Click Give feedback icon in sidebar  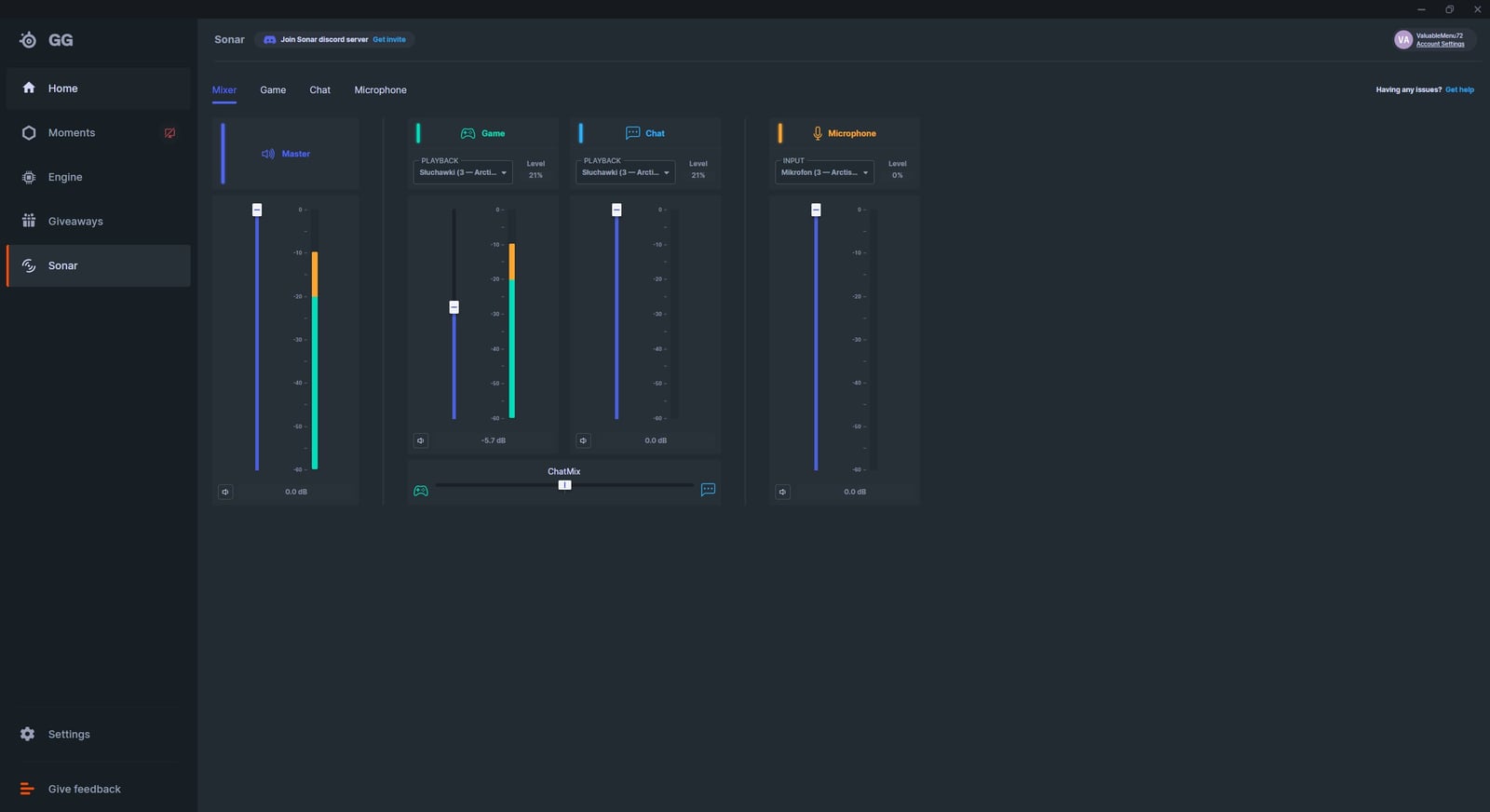click(x=27, y=789)
